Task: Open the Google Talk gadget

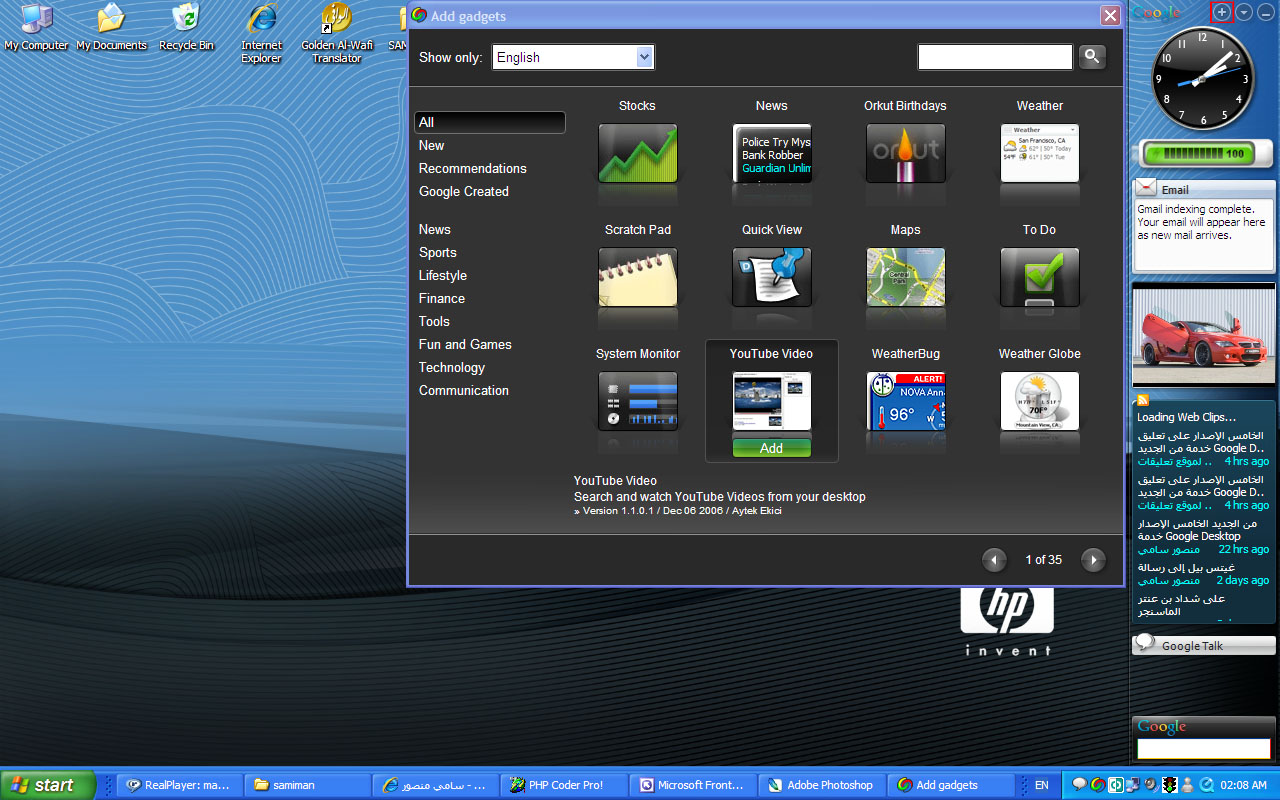Action: click(x=1204, y=645)
